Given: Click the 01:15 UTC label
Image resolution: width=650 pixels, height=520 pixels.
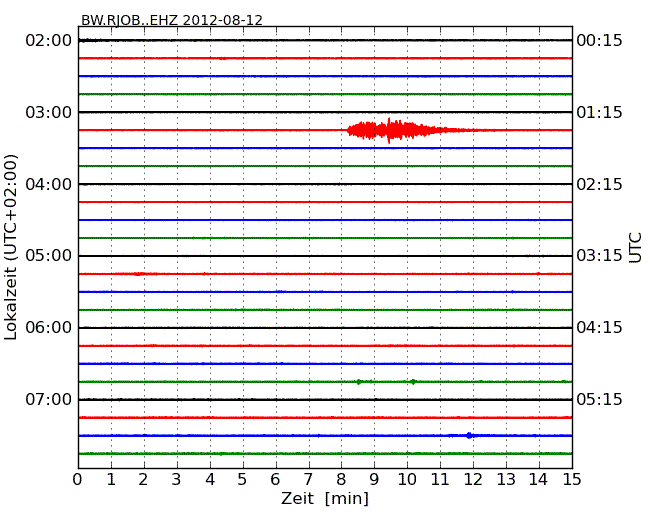Looking at the screenshot, I should (599, 112).
